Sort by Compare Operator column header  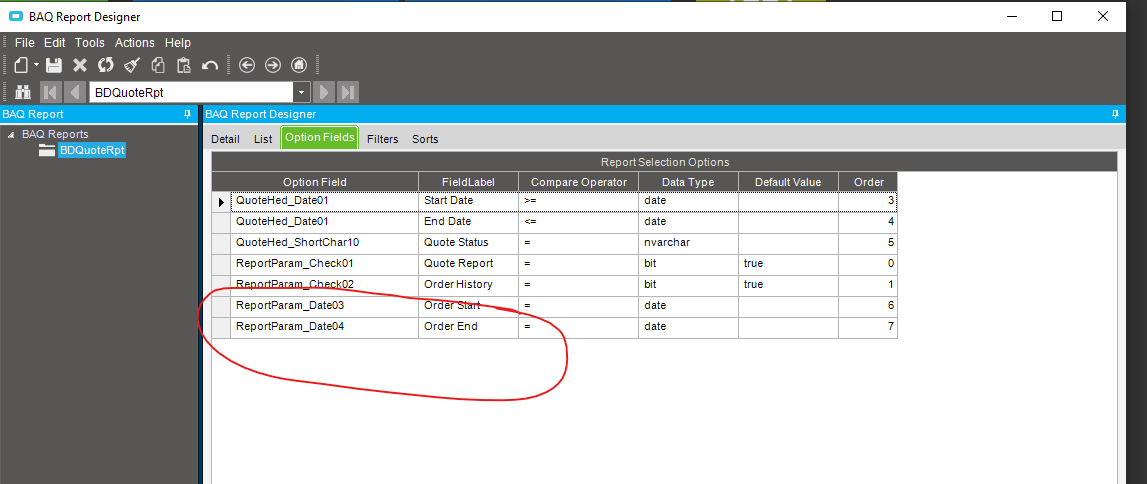tap(579, 182)
